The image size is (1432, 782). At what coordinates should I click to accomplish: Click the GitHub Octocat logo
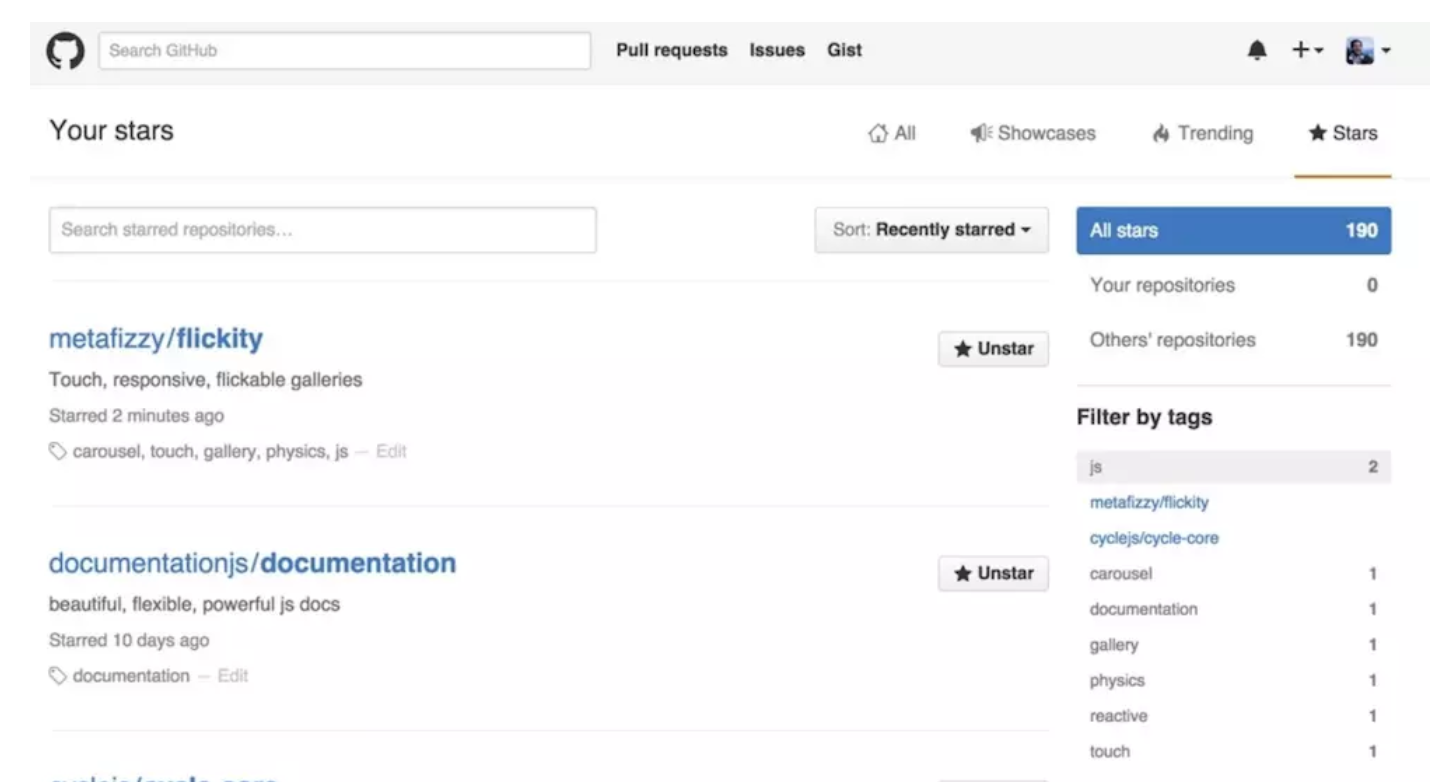[66, 50]
